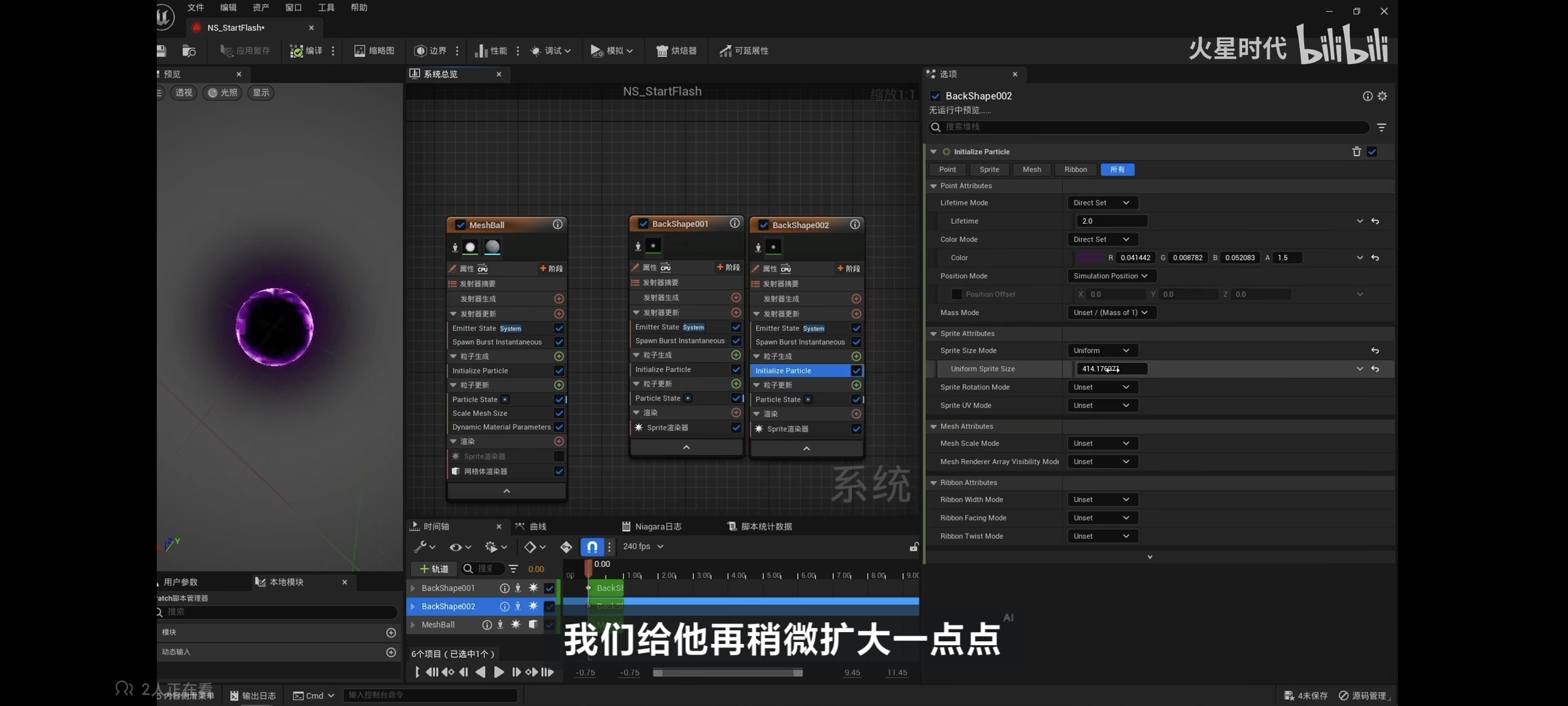Select the Sprite filter button
This screenshot has width=1568, height=706.
[x=989, y=169]
